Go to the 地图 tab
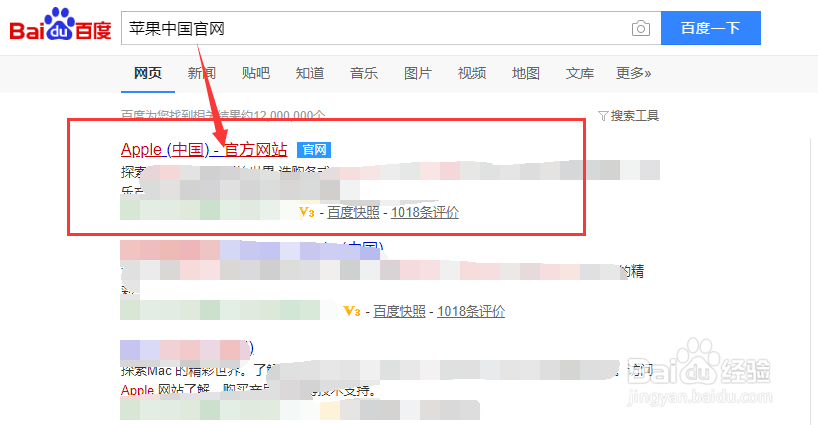The height and width of the screenshot is (425, 818). click(526, 73)
